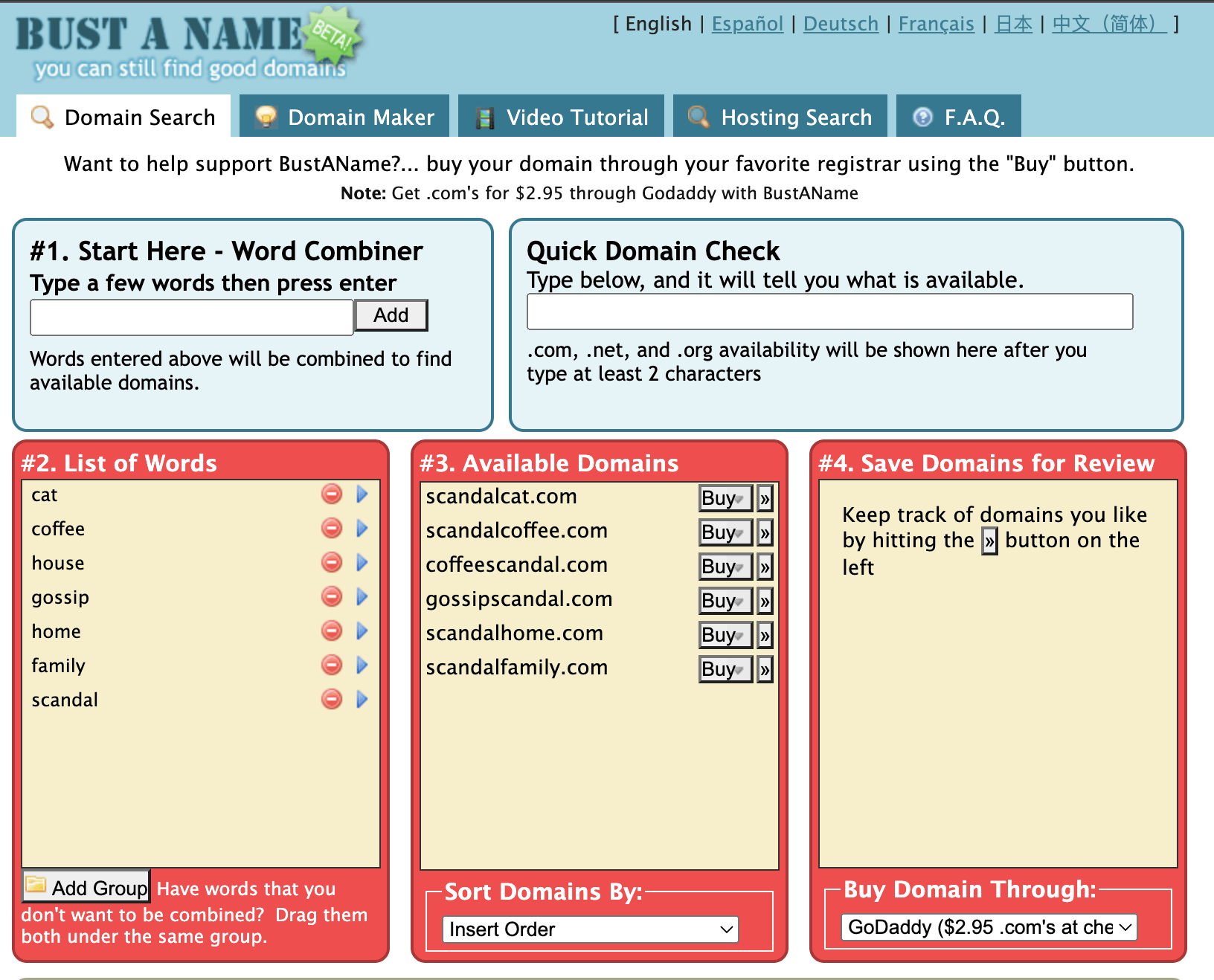Remove the word scandal from list

(x=332, y=699)
